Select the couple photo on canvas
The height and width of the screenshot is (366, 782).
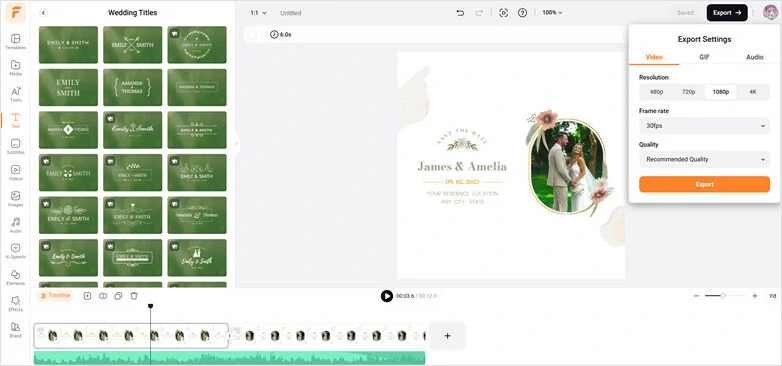tap(567, 167)
